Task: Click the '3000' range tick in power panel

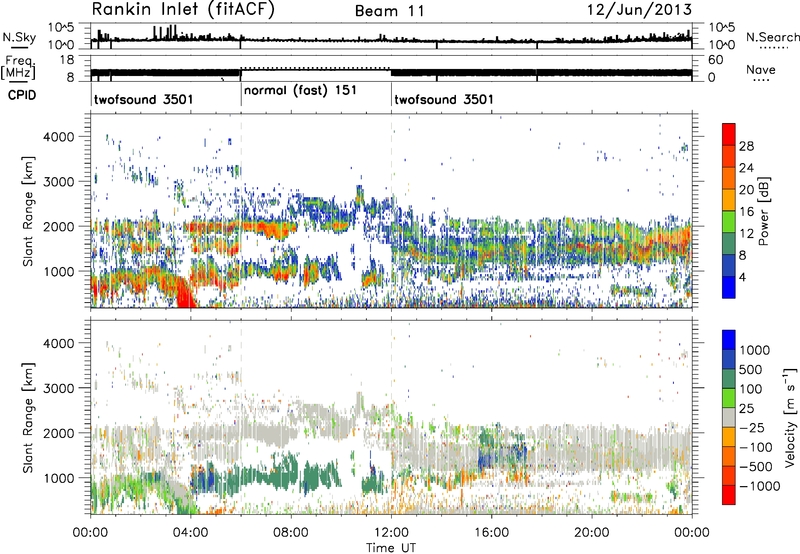Action: (x=59, y=182)
